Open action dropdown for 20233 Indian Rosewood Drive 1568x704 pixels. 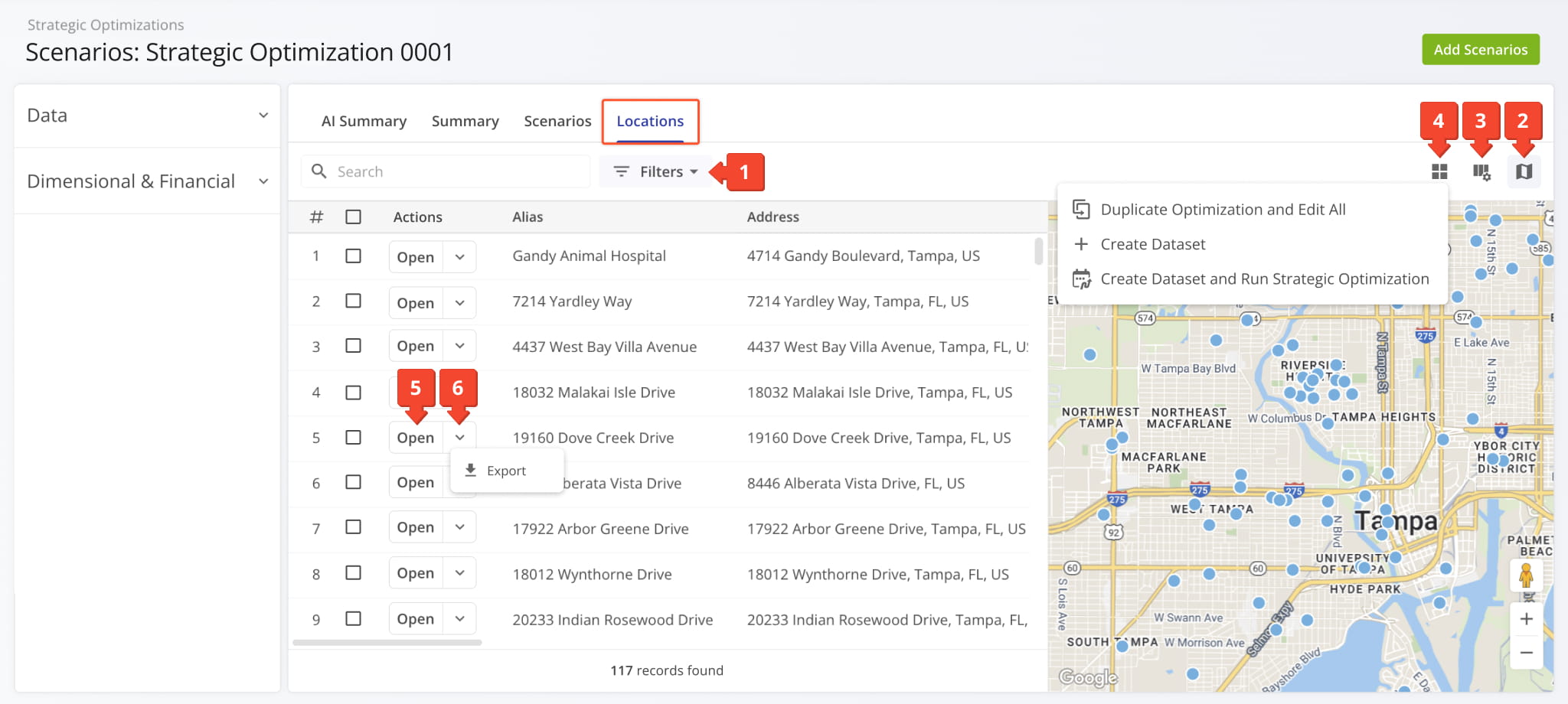[x=459, y=619]
